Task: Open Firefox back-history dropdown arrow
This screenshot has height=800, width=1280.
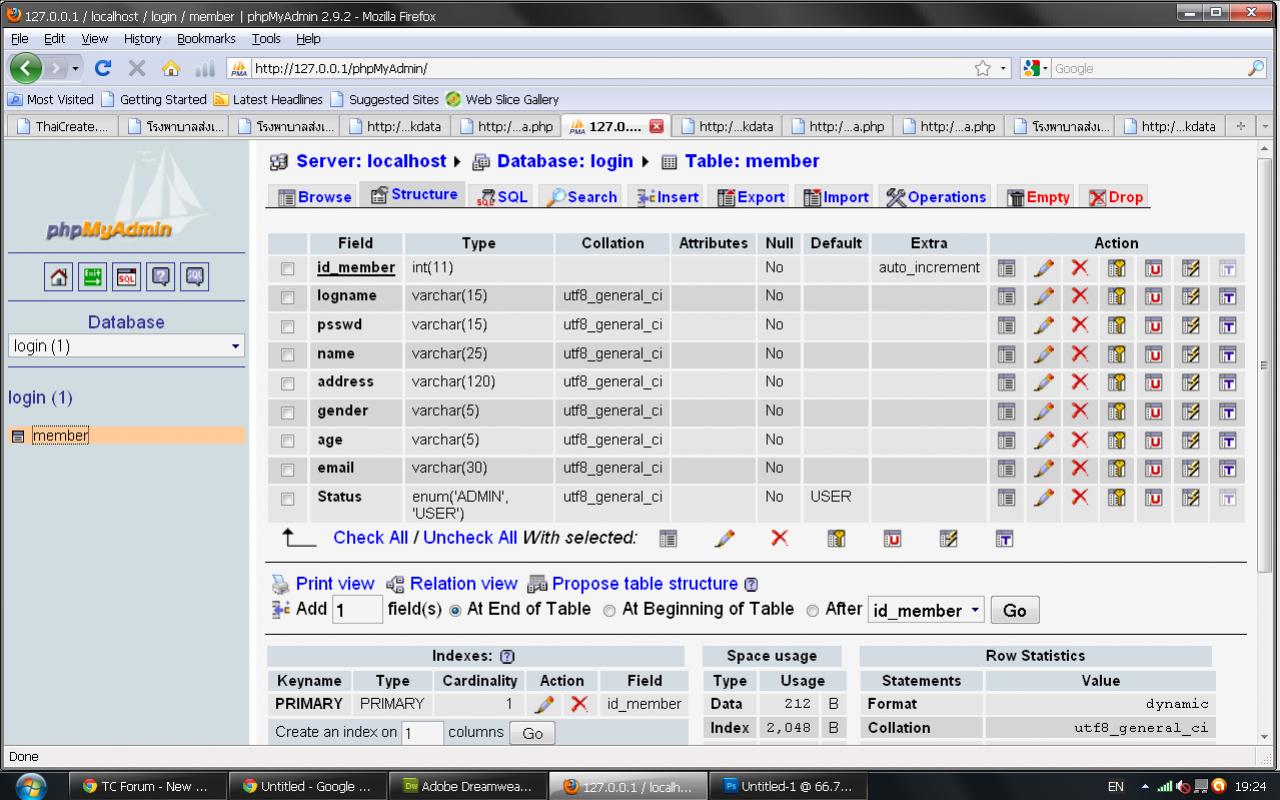Action: point(75,68)
